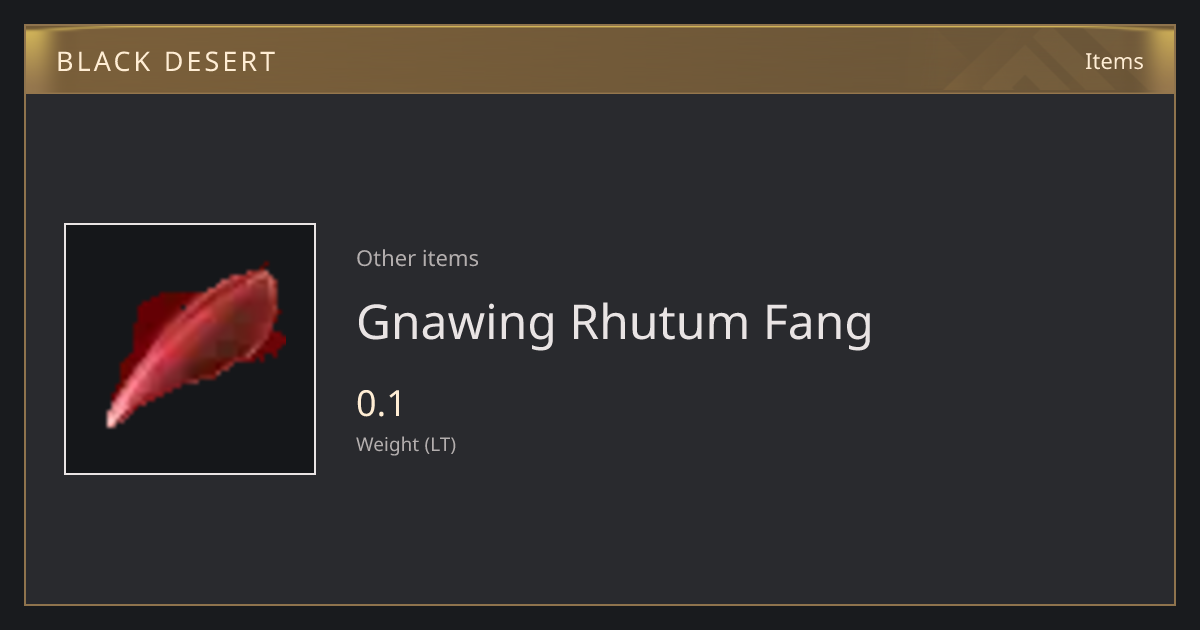This screenshot has height=630, width=1200.
Task: Select the Gnawing Rhutum Fang title text
Action: click(x=614, y=323)
